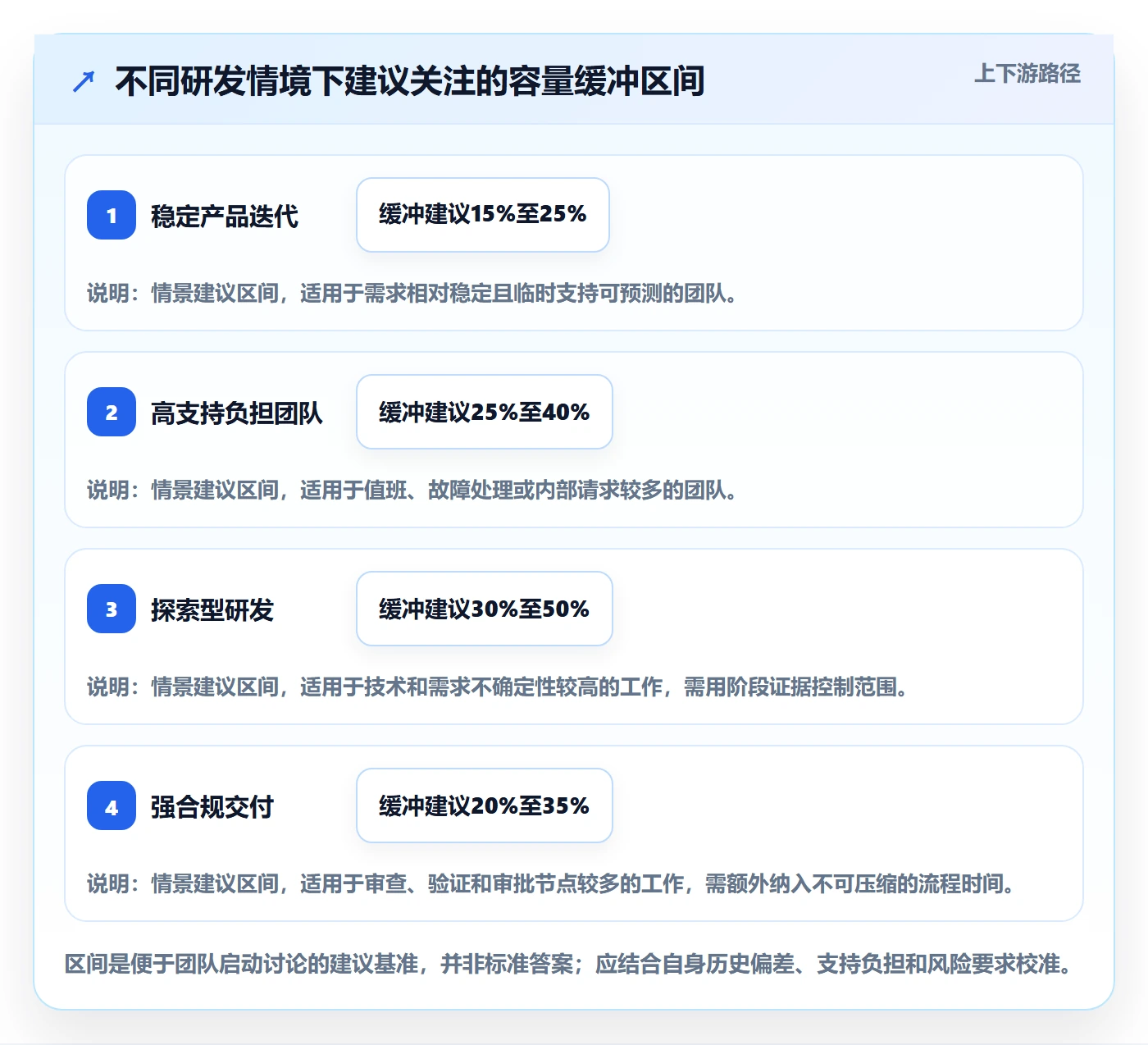1148x1045 pixels.
Task: Click the footer note starting with 区间是便于团队
Action: [568, 963]
